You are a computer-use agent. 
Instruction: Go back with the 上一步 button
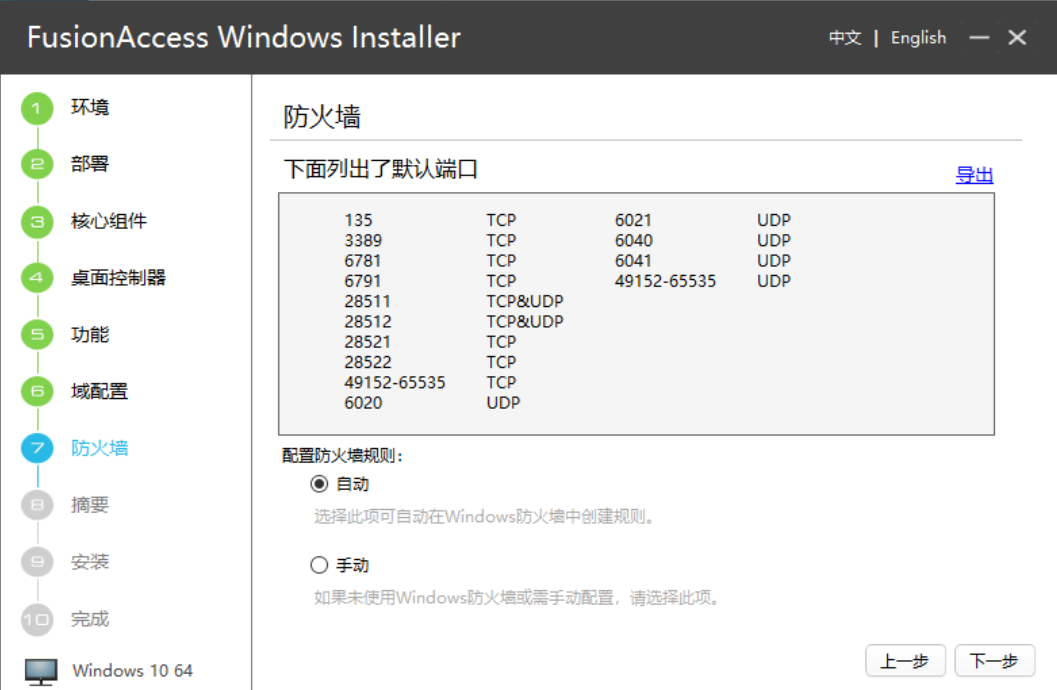[x=905, y=661]
